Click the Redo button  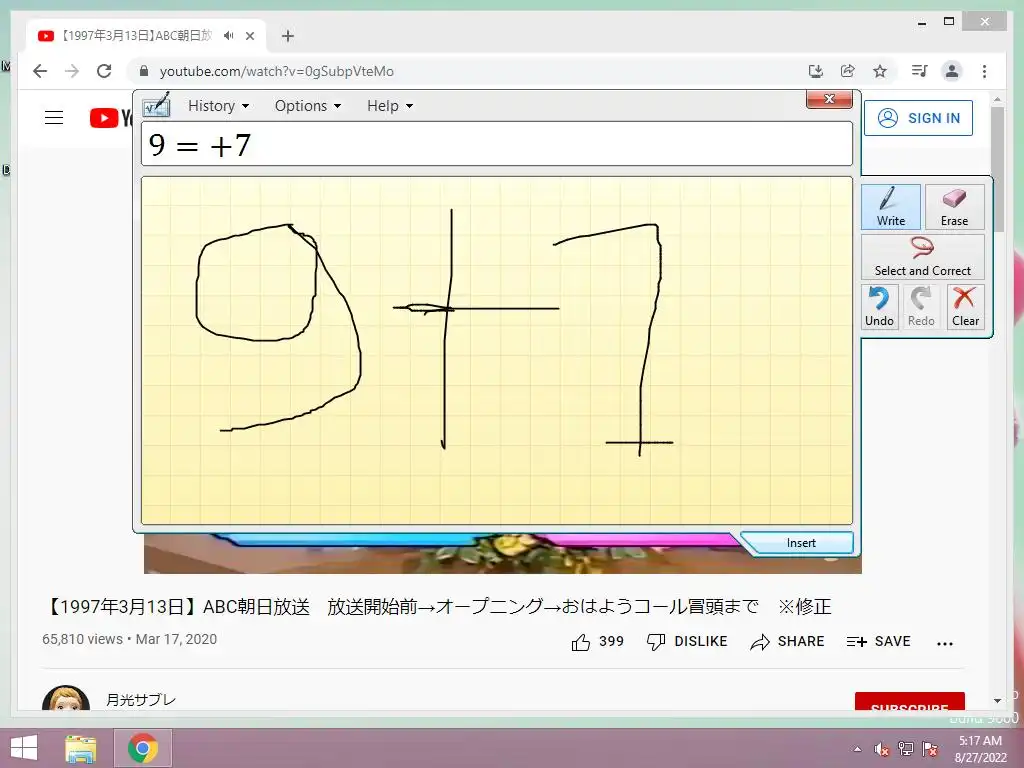coord(921,307)
